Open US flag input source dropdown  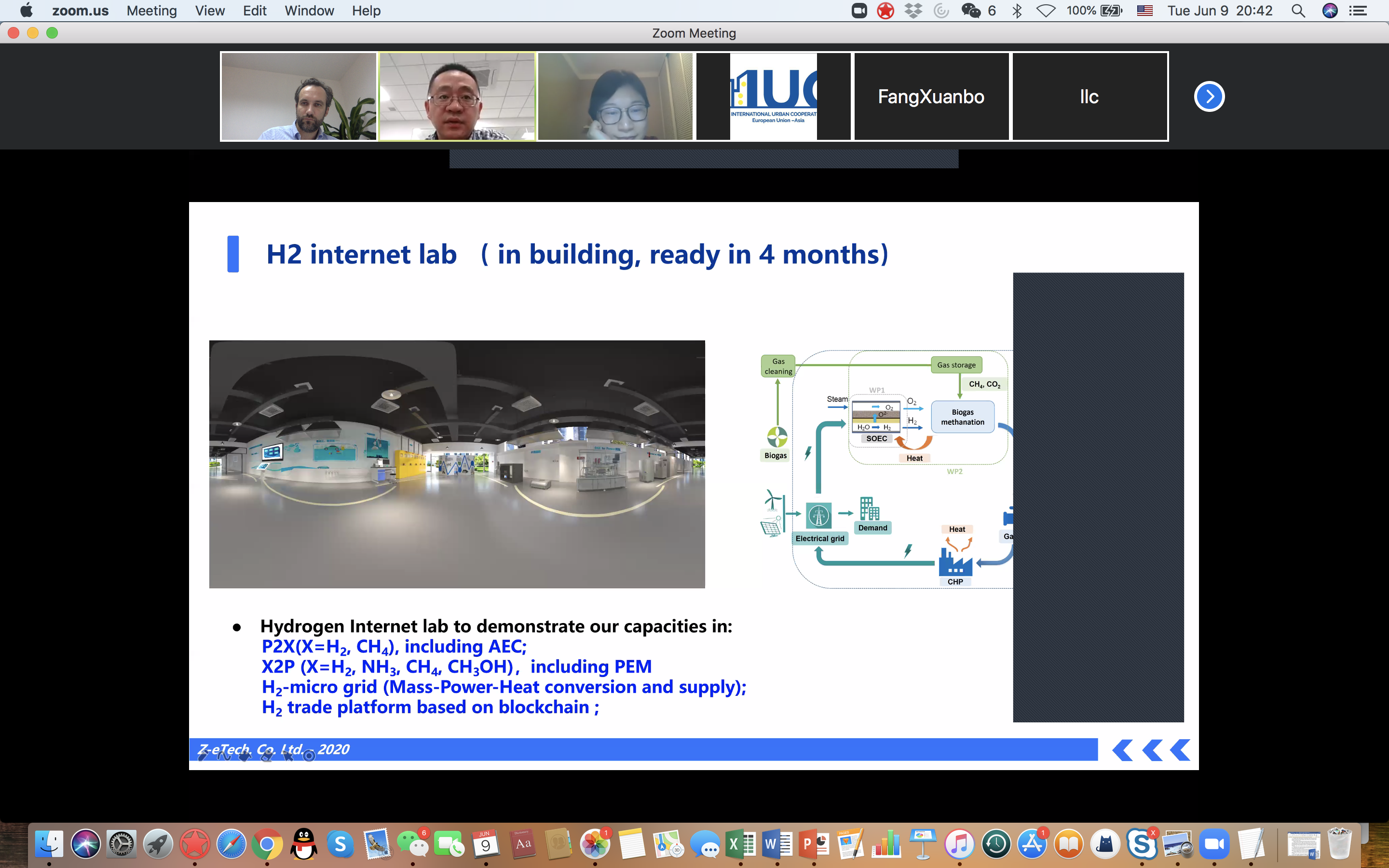tap(1144, 11)
